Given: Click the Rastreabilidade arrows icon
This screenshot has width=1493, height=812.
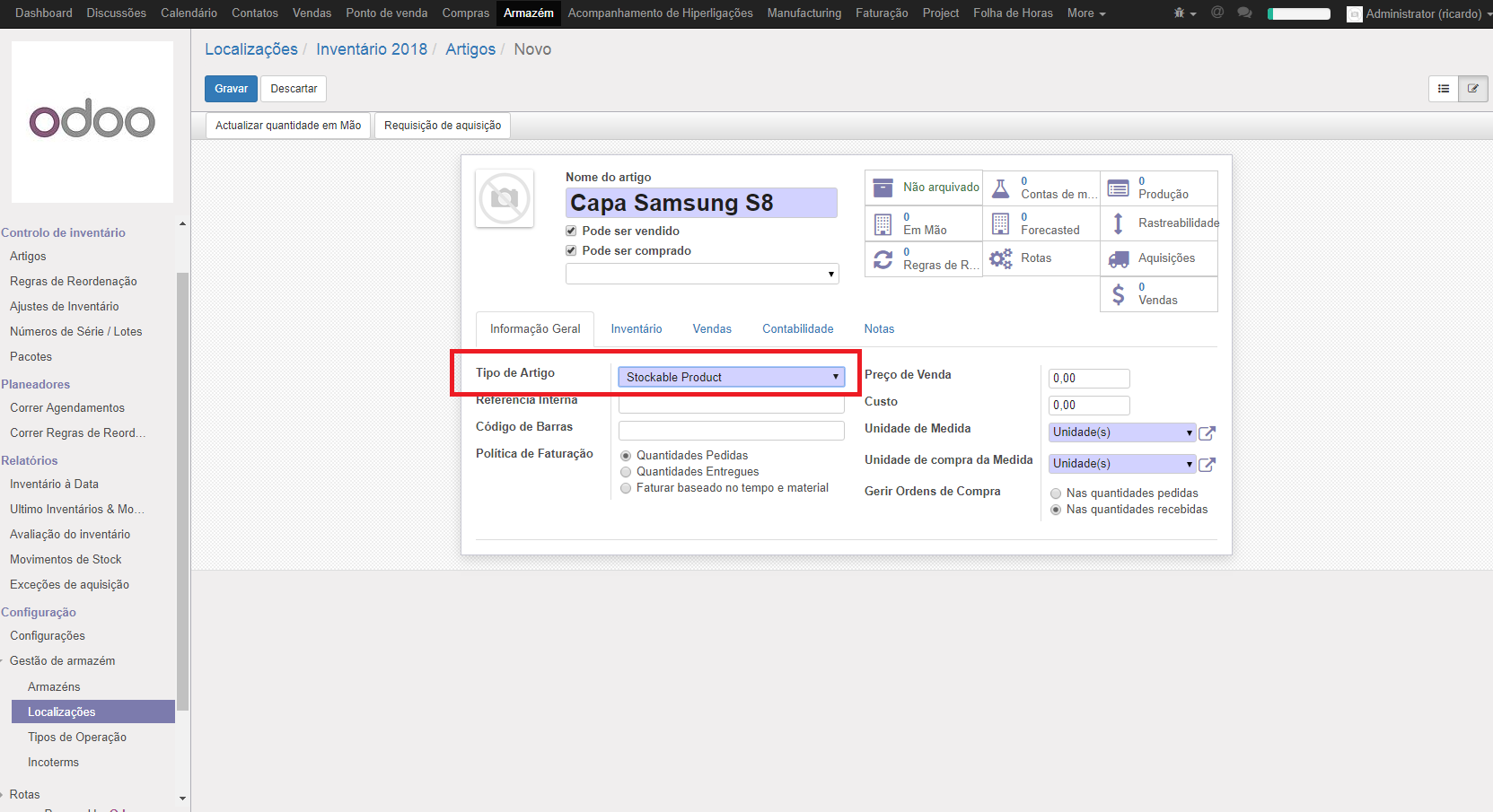Looking at the screenshot, I should [x=1118, y=223].
